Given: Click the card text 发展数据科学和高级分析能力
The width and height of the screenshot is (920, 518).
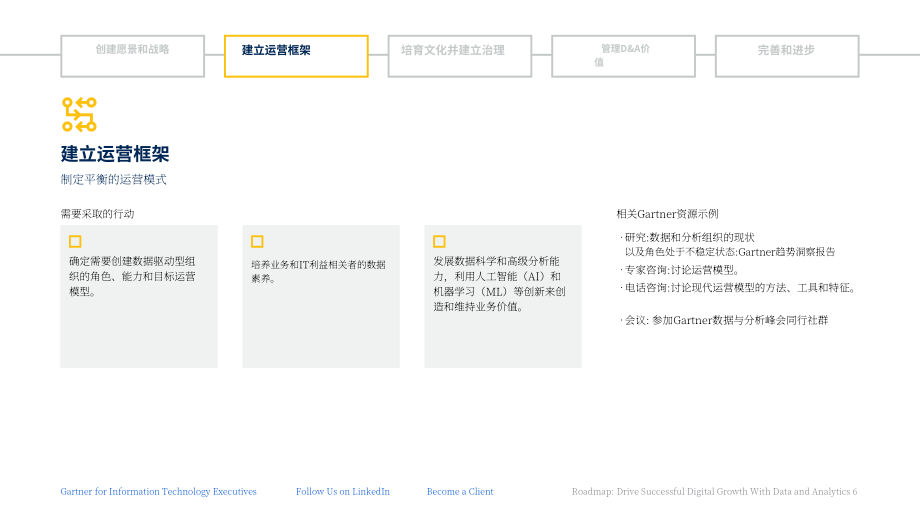Looking at the screenshot, I should click(499, 284).
